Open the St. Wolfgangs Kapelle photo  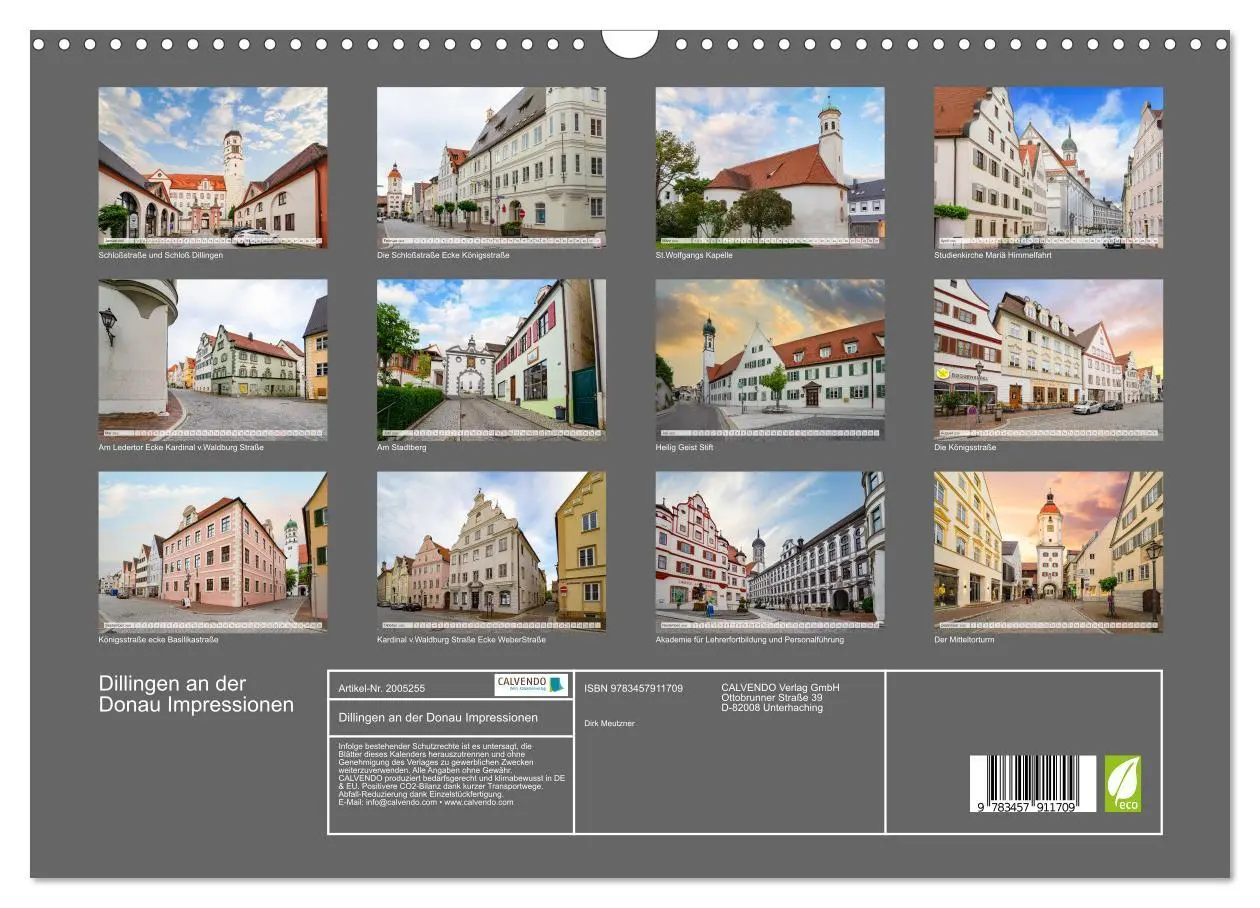(770, 167)
